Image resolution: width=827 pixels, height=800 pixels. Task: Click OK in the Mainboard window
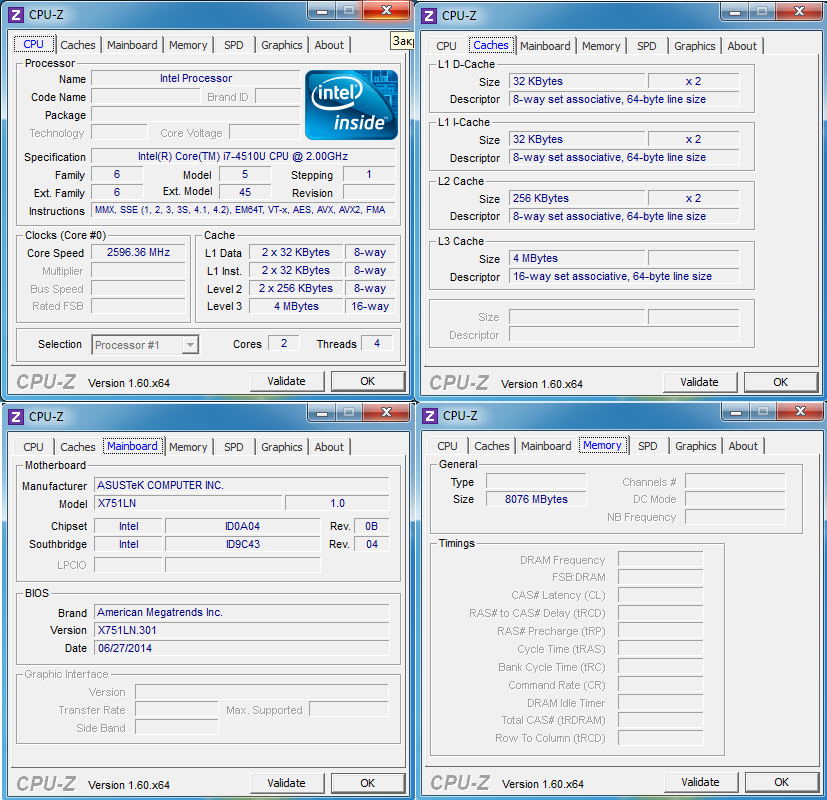click(x=368, y=783)
